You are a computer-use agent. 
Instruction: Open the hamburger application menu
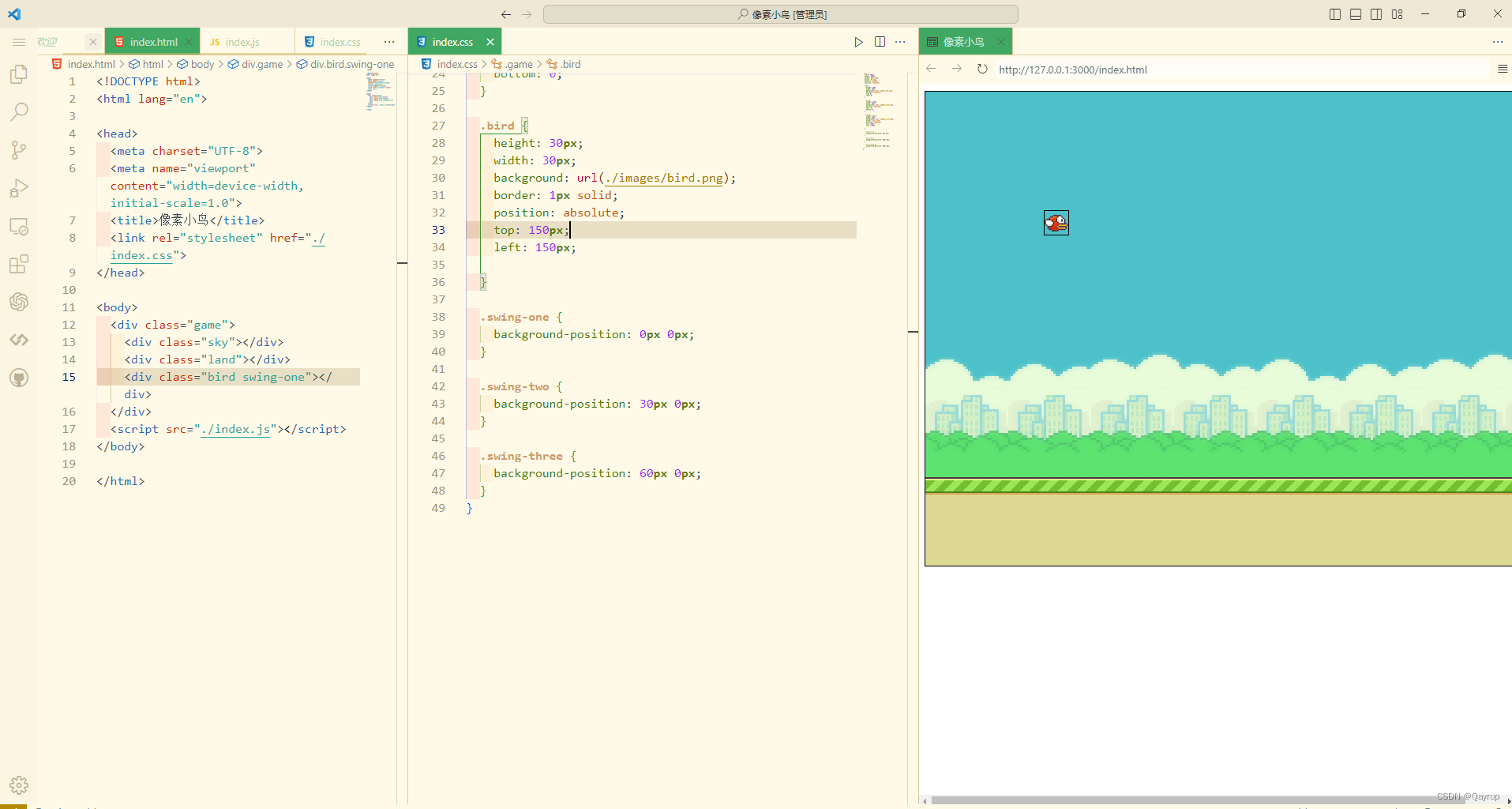point(19,42)
